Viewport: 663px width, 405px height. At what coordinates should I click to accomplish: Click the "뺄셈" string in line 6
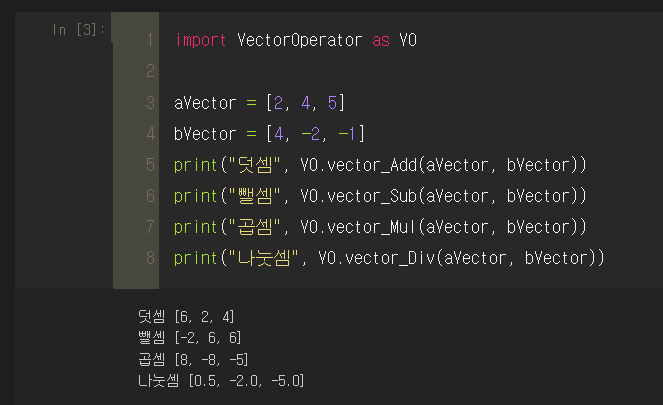(x=255, y=196)
